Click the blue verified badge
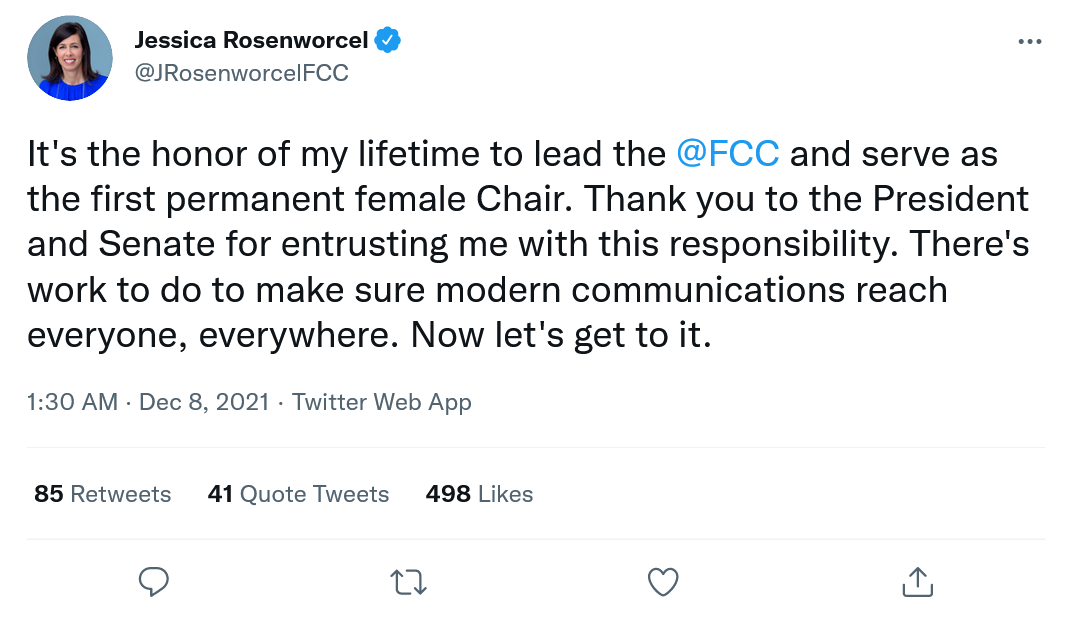Viewport: 1070px width, 621px height. [x=388, y=41]
